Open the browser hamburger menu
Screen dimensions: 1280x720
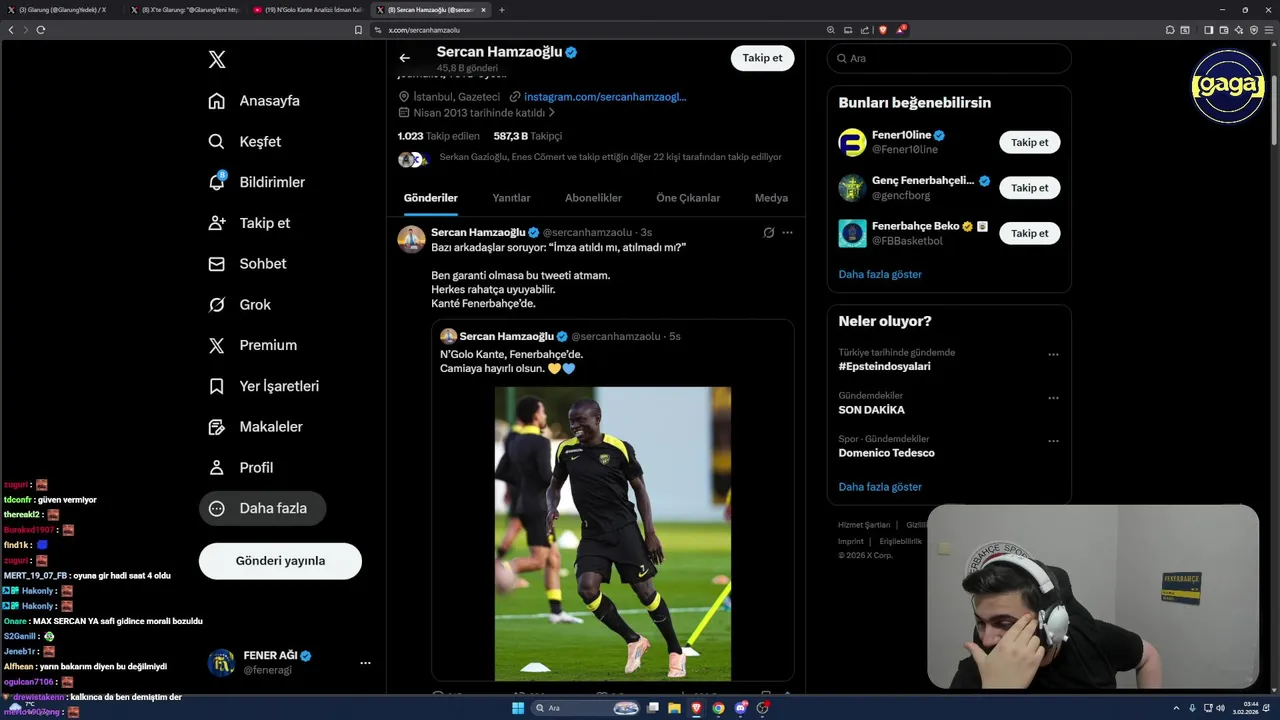point(1270,30)
